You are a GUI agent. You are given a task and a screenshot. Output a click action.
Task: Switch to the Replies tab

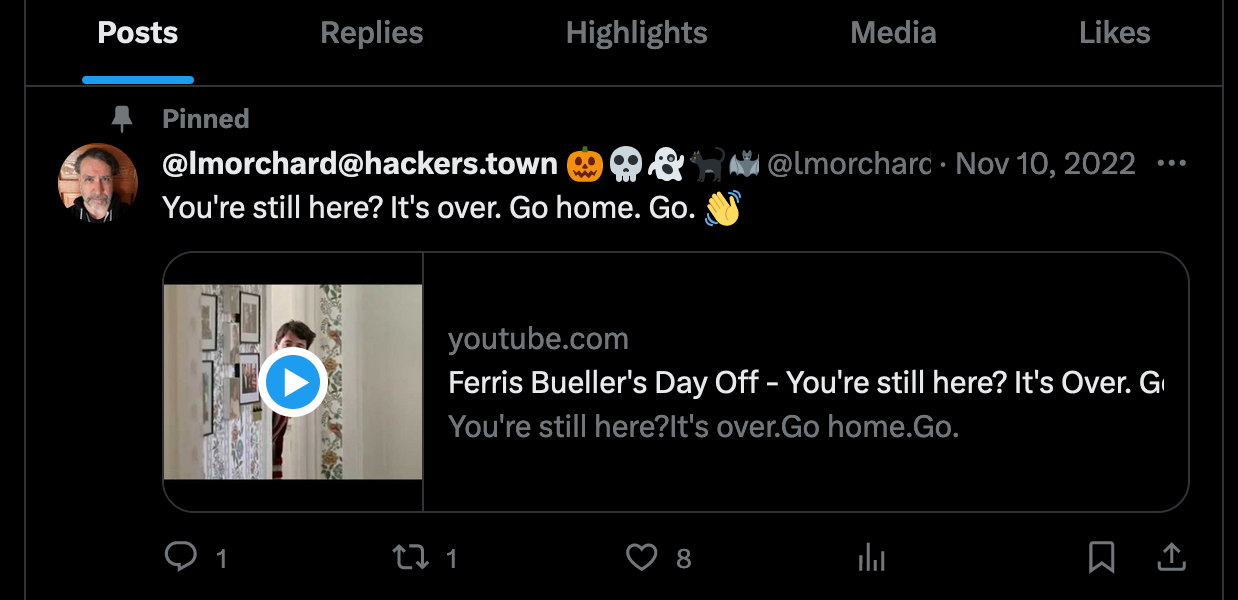[x=372, y=33]
